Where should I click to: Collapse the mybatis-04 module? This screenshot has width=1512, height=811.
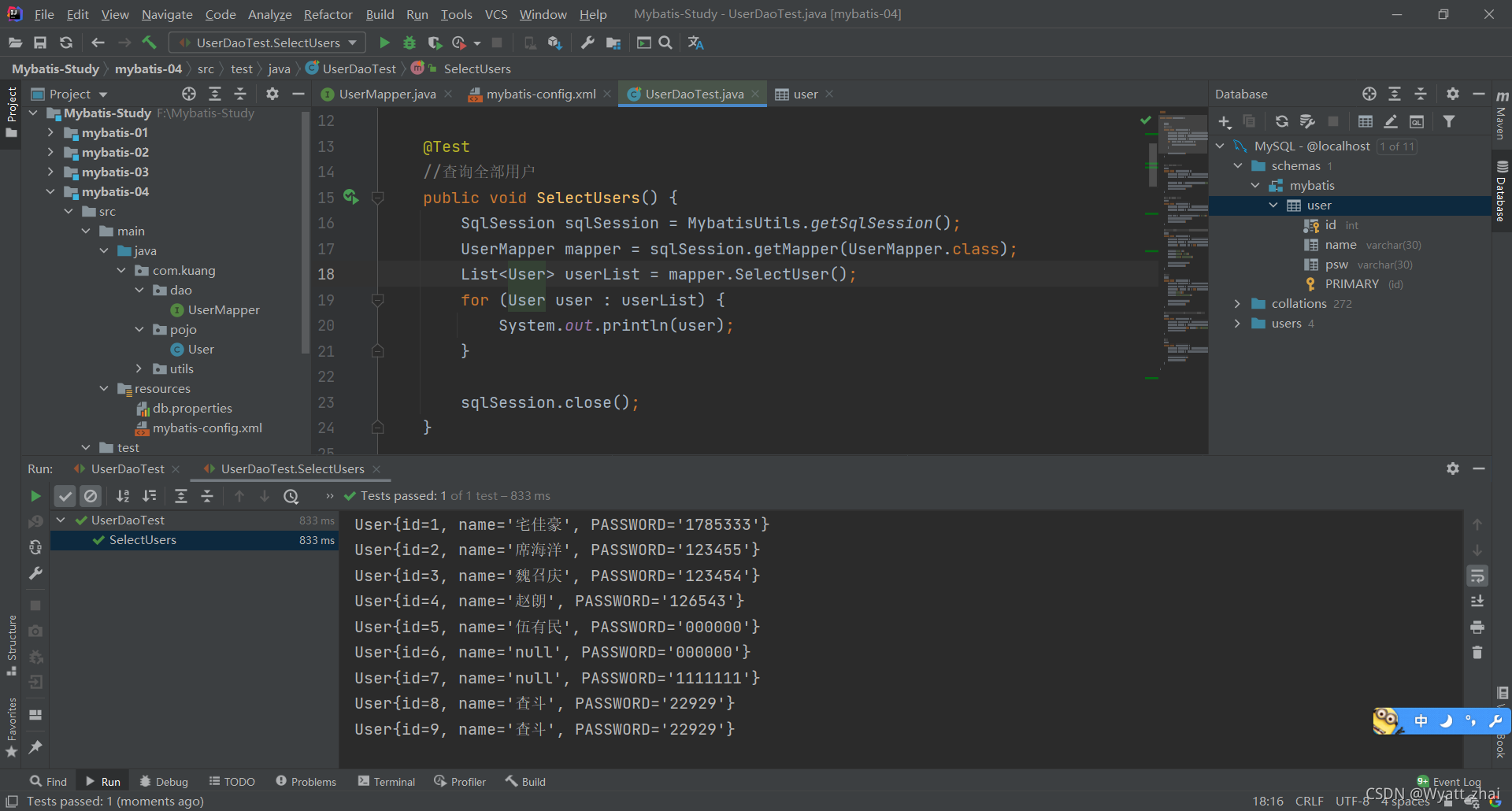50,191
